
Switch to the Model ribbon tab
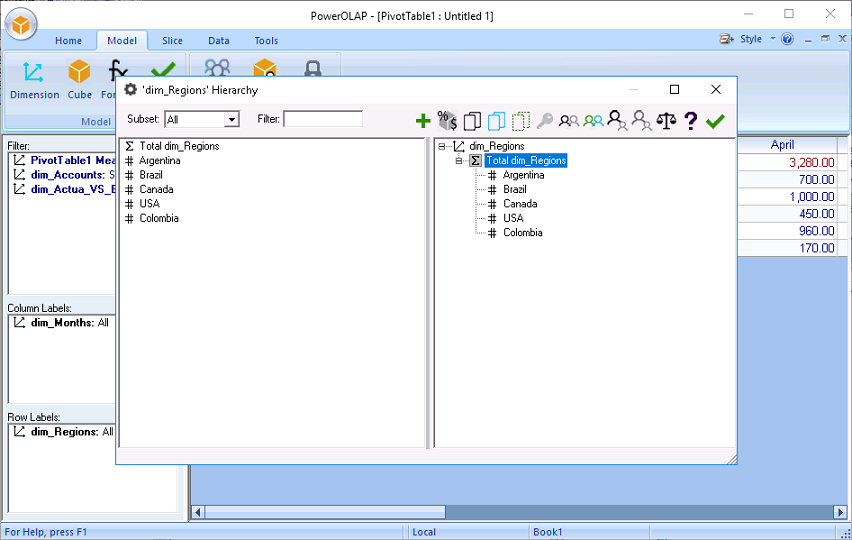tap(122, 41)
